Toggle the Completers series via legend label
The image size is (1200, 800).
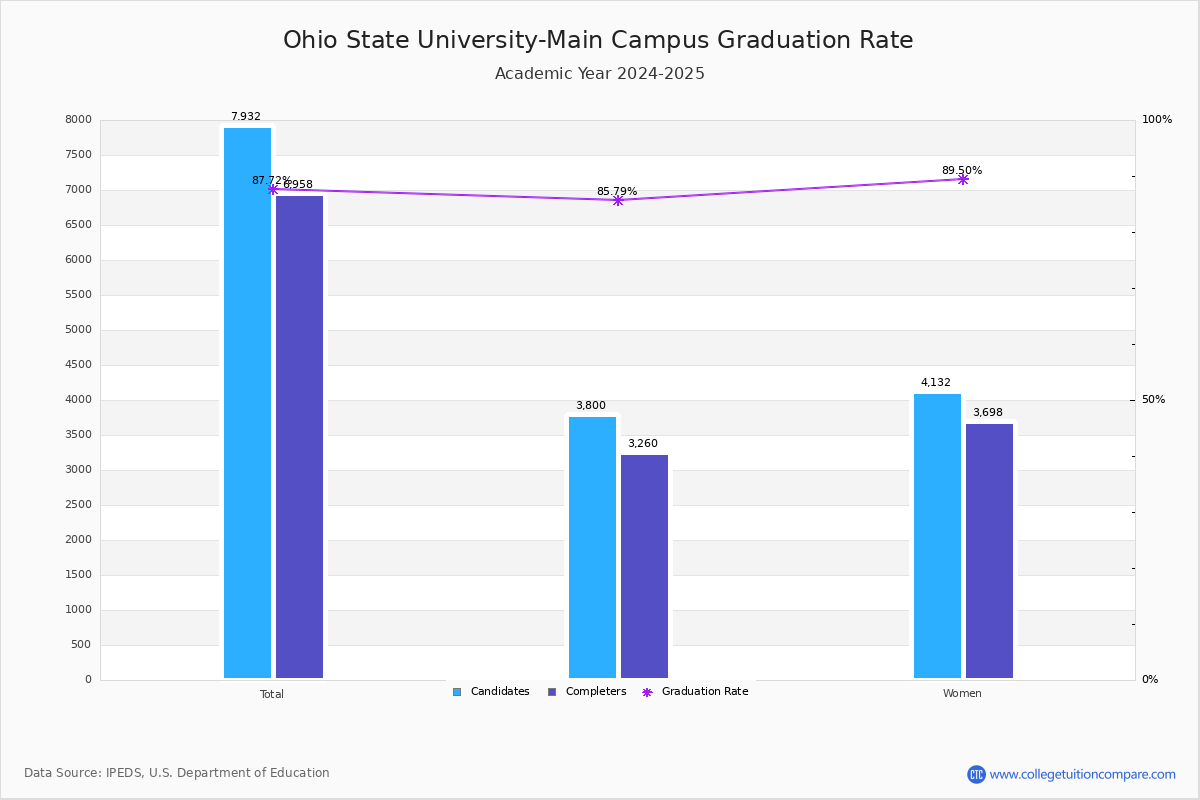pyautogui.click(x=596, y=692)
